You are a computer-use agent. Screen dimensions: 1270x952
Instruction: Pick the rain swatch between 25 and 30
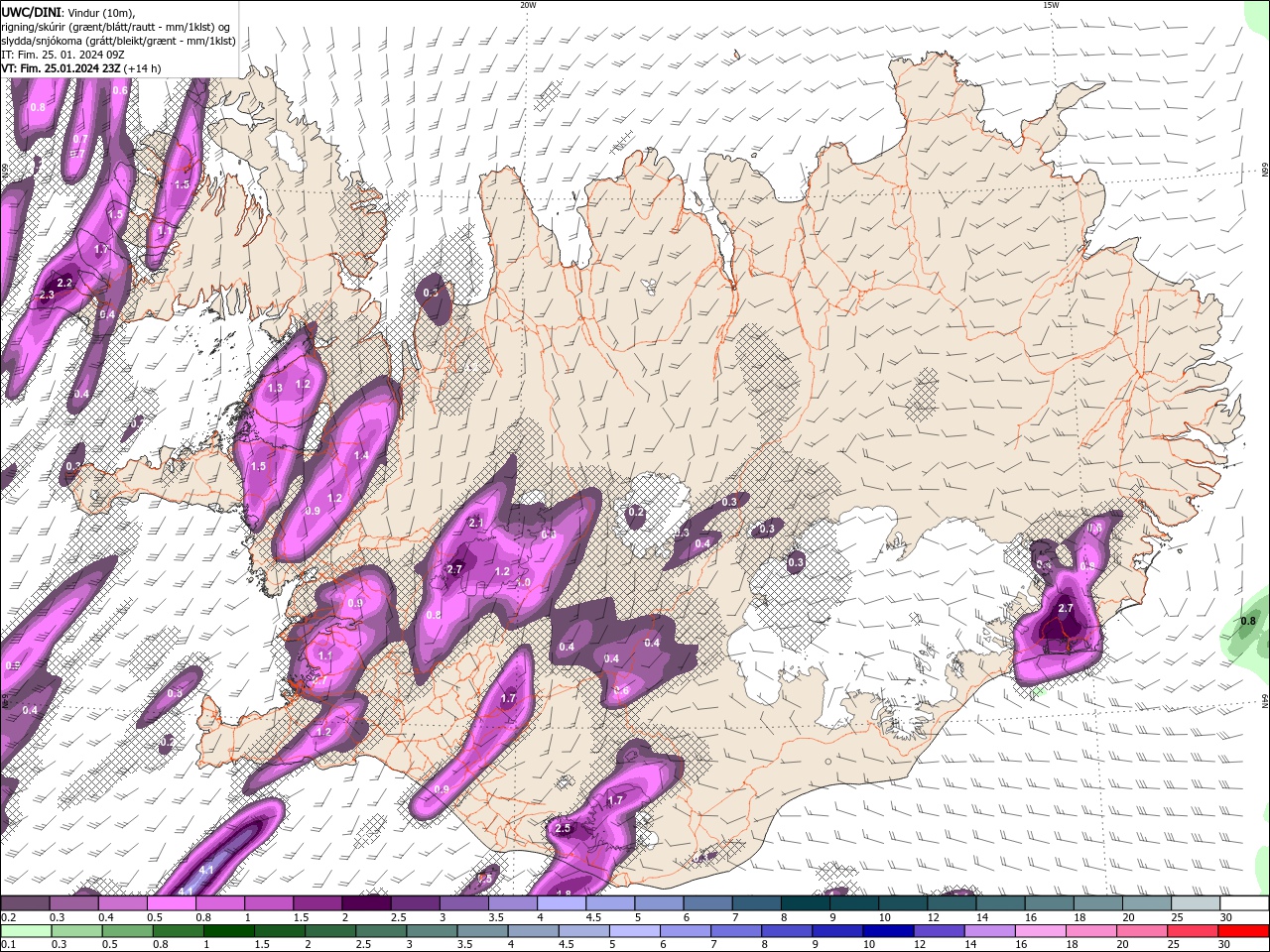(1192, 931)
